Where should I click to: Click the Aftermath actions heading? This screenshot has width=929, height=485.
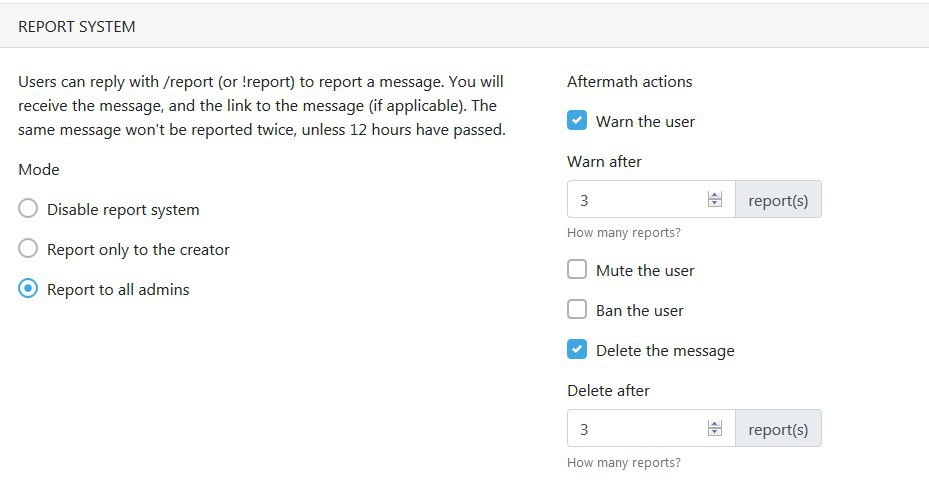[629, 82]
